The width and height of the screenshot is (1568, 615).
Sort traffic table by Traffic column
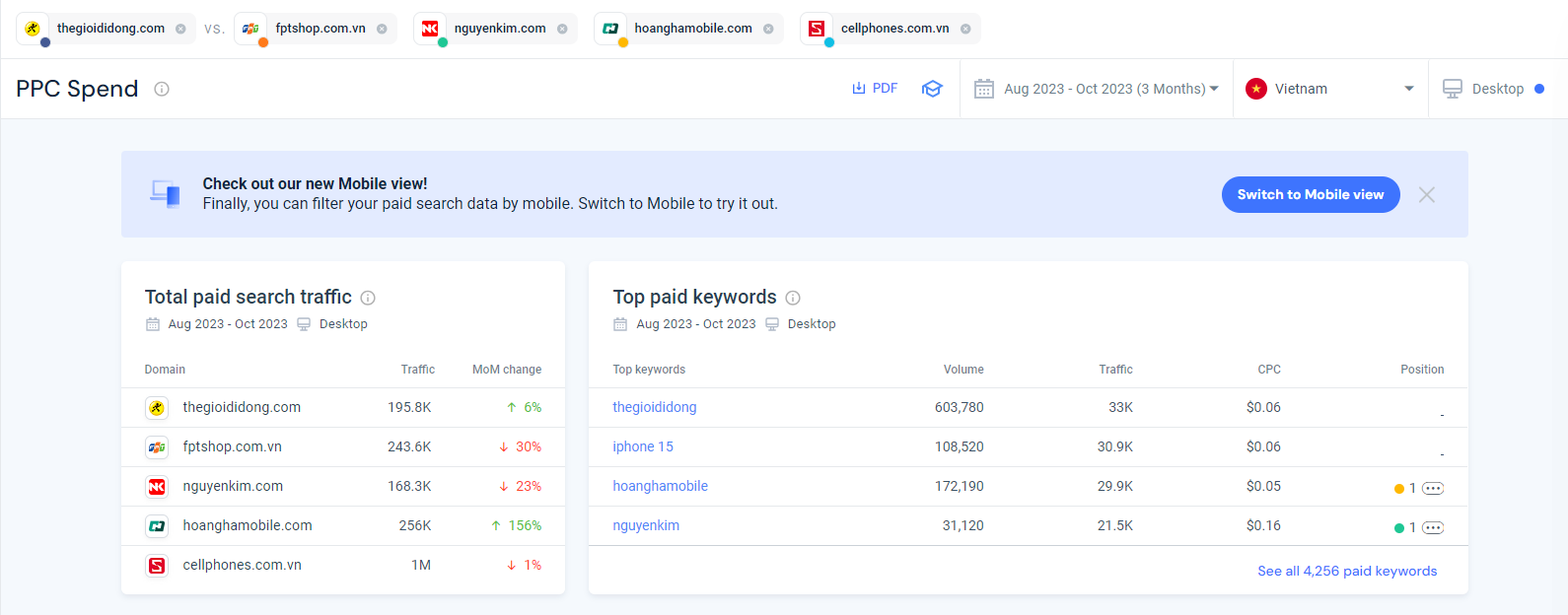click(418, 370)
